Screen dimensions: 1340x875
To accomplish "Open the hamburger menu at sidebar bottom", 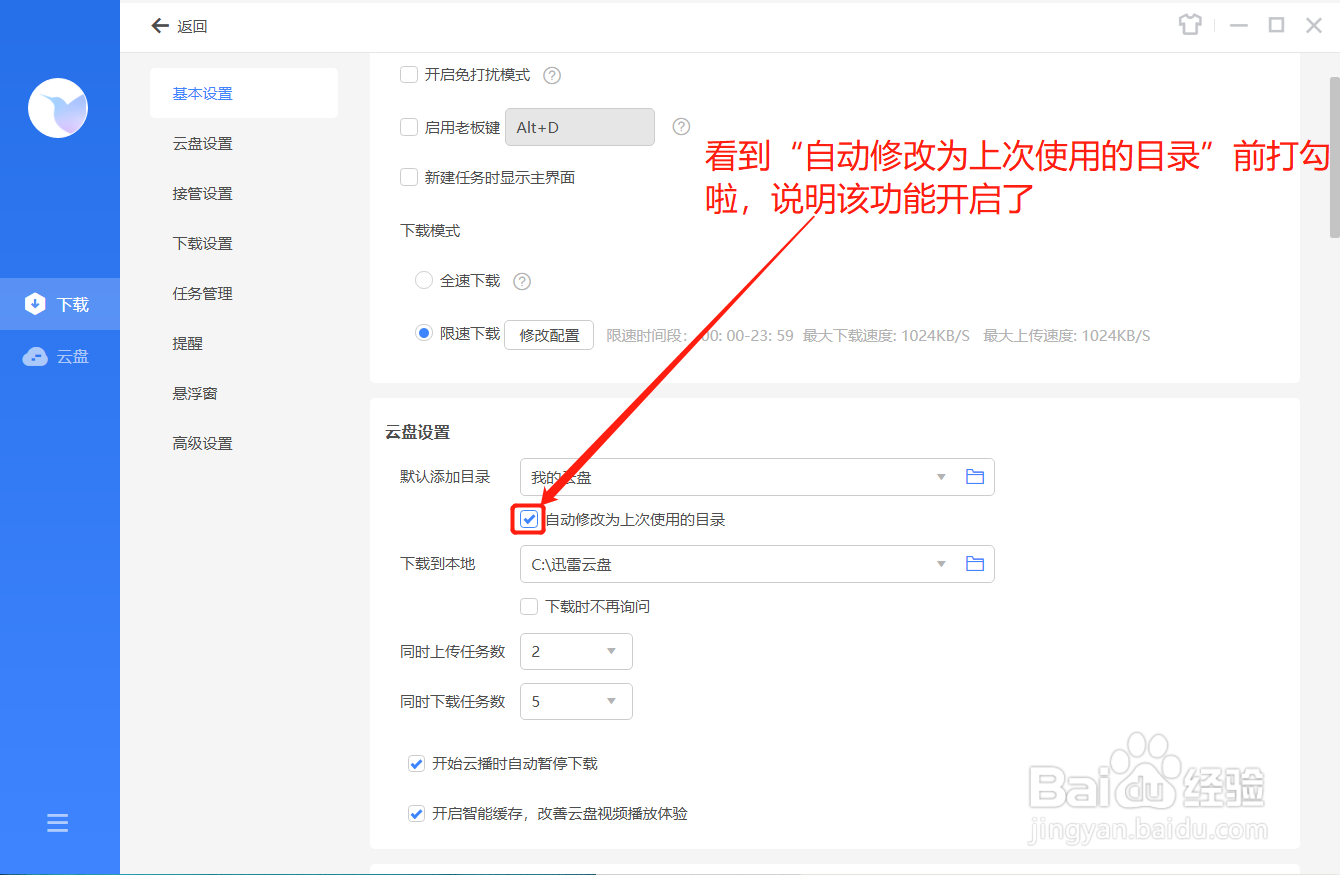I will click(57, 822).
